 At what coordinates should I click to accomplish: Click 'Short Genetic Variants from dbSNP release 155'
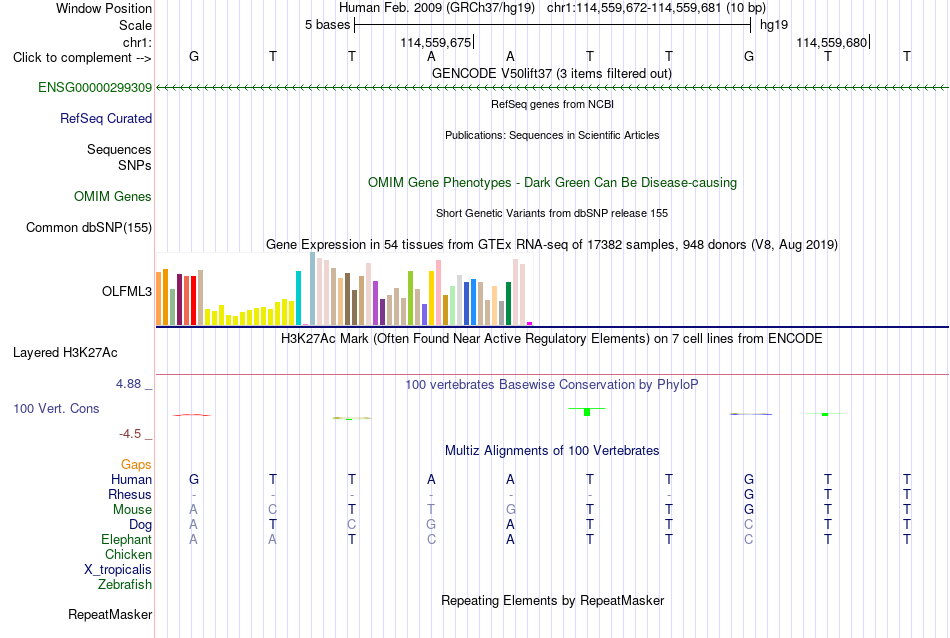click(x=552, y=213)
